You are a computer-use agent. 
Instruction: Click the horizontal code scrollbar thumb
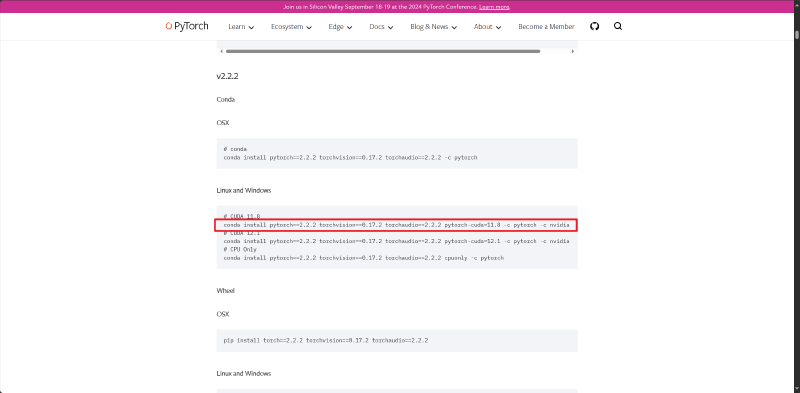pyautogui.click(x=383, y=51)
